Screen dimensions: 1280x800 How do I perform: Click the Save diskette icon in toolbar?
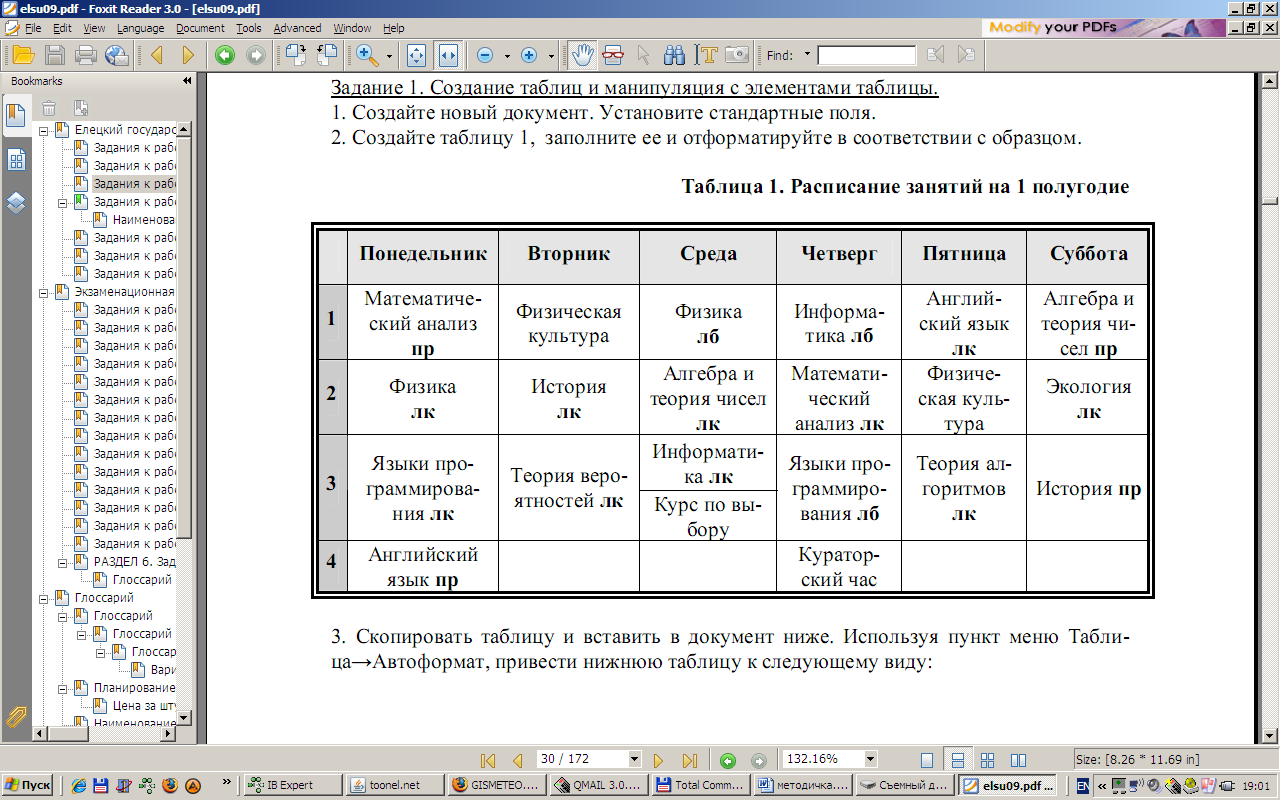coord(55,55)
